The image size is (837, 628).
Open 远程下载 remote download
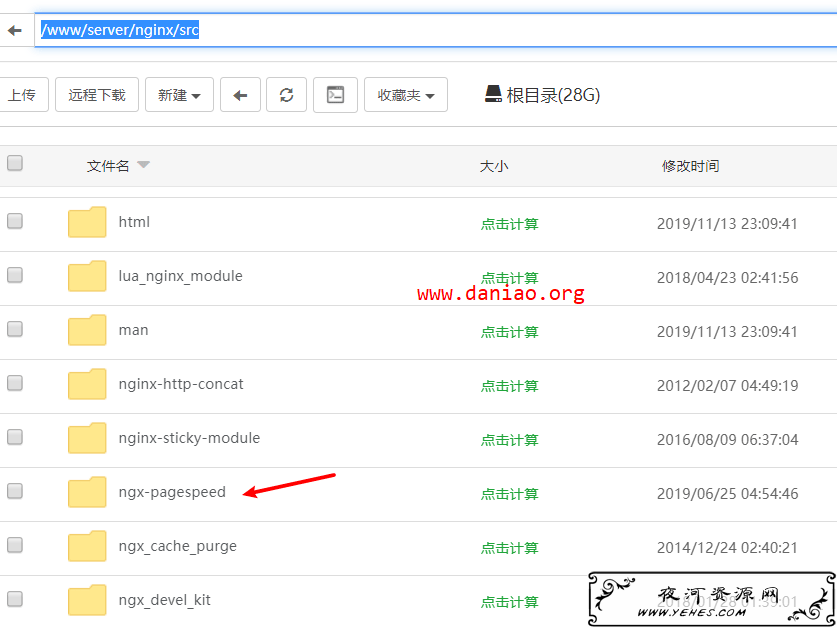[x=97, y=95]
